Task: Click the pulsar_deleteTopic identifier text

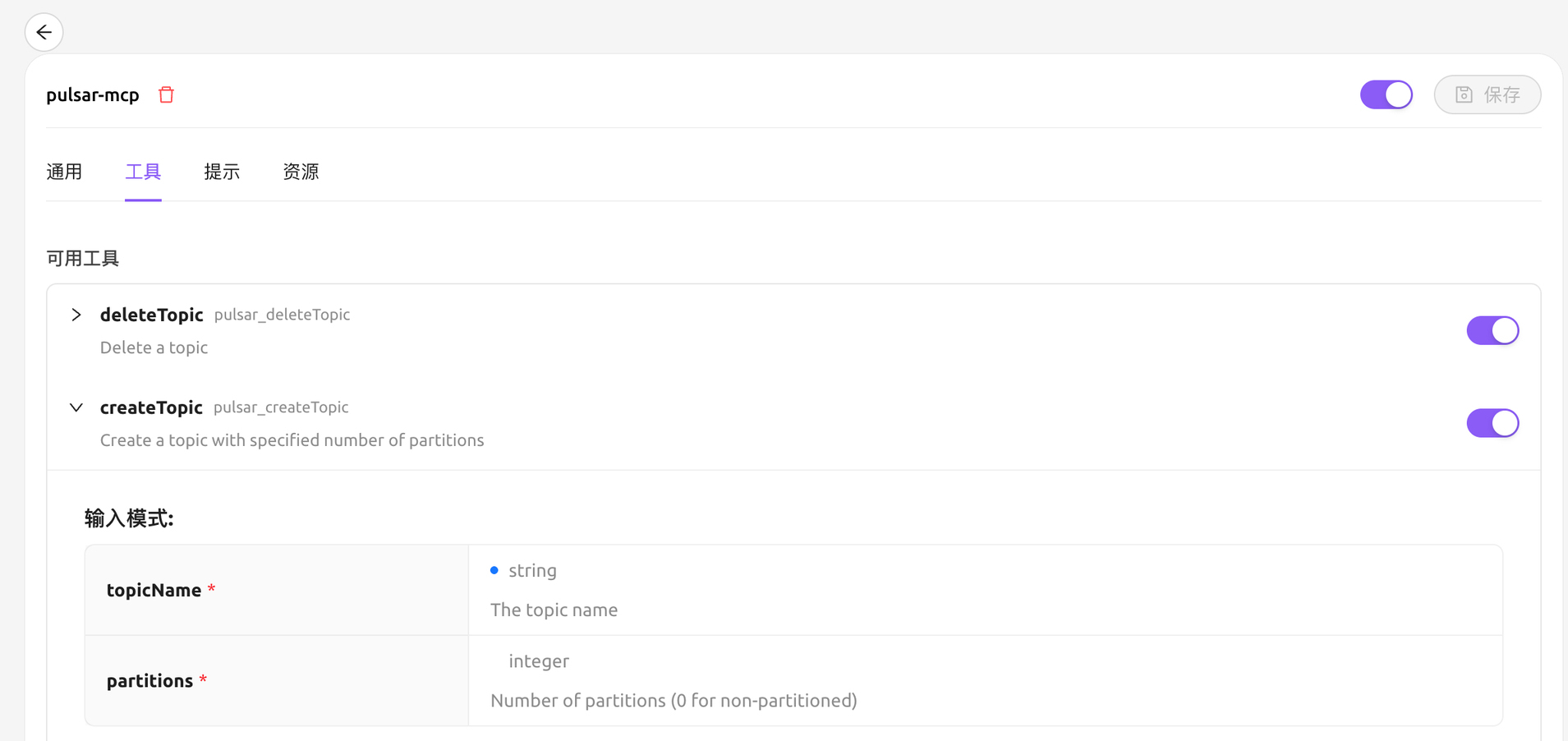Action: 282,315
